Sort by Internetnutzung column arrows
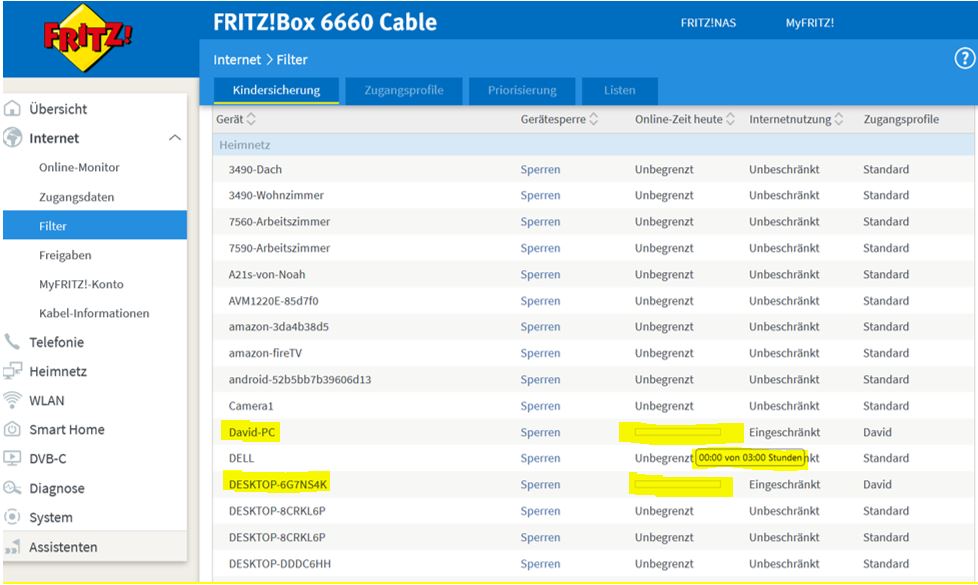Image resolution: width=978 pixels, height=585 pixels. pos(839,119)
